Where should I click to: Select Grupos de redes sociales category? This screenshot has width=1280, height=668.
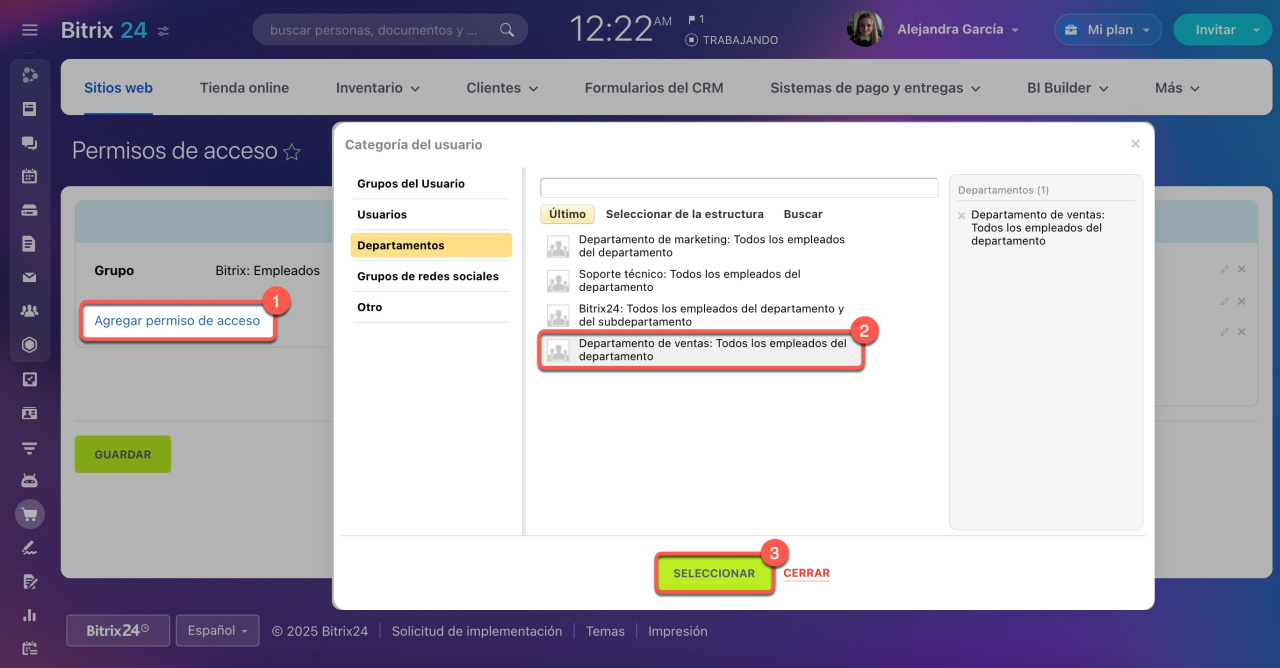pos(427,276)
